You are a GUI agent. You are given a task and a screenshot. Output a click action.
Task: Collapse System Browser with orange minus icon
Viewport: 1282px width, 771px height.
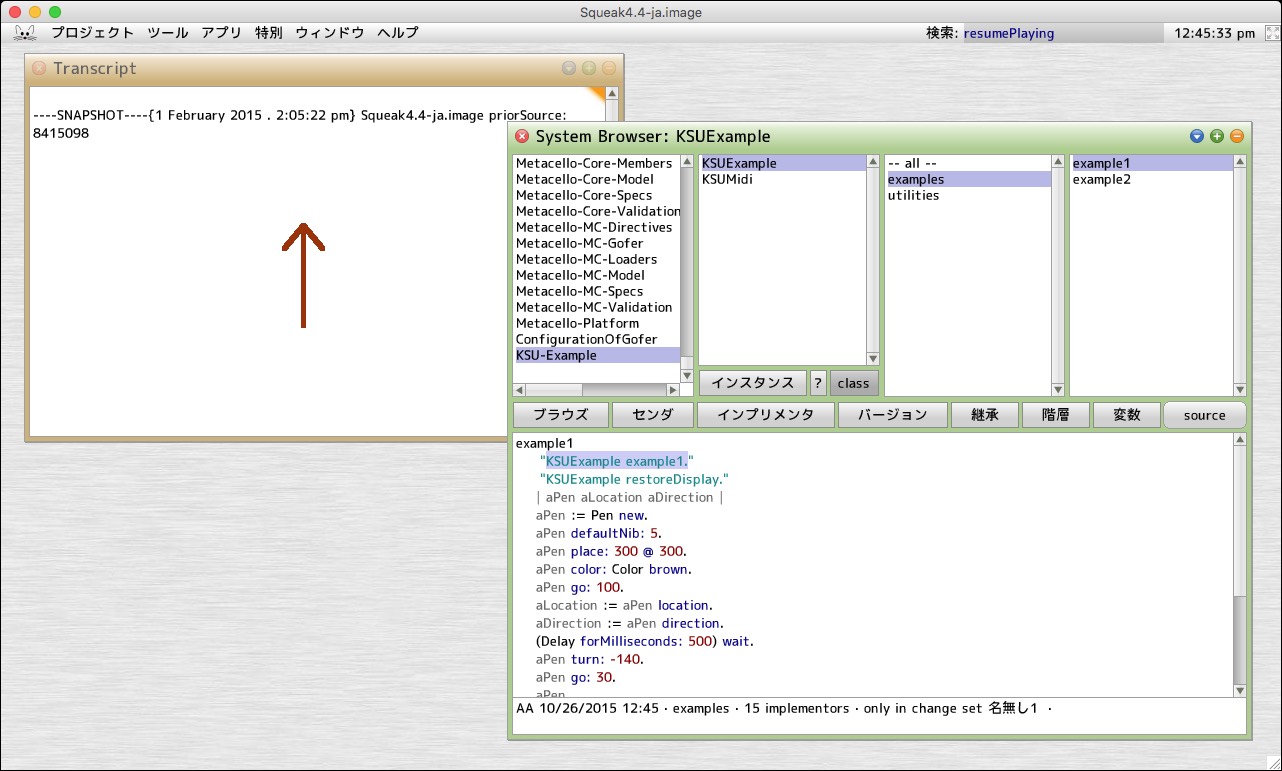1237,136
